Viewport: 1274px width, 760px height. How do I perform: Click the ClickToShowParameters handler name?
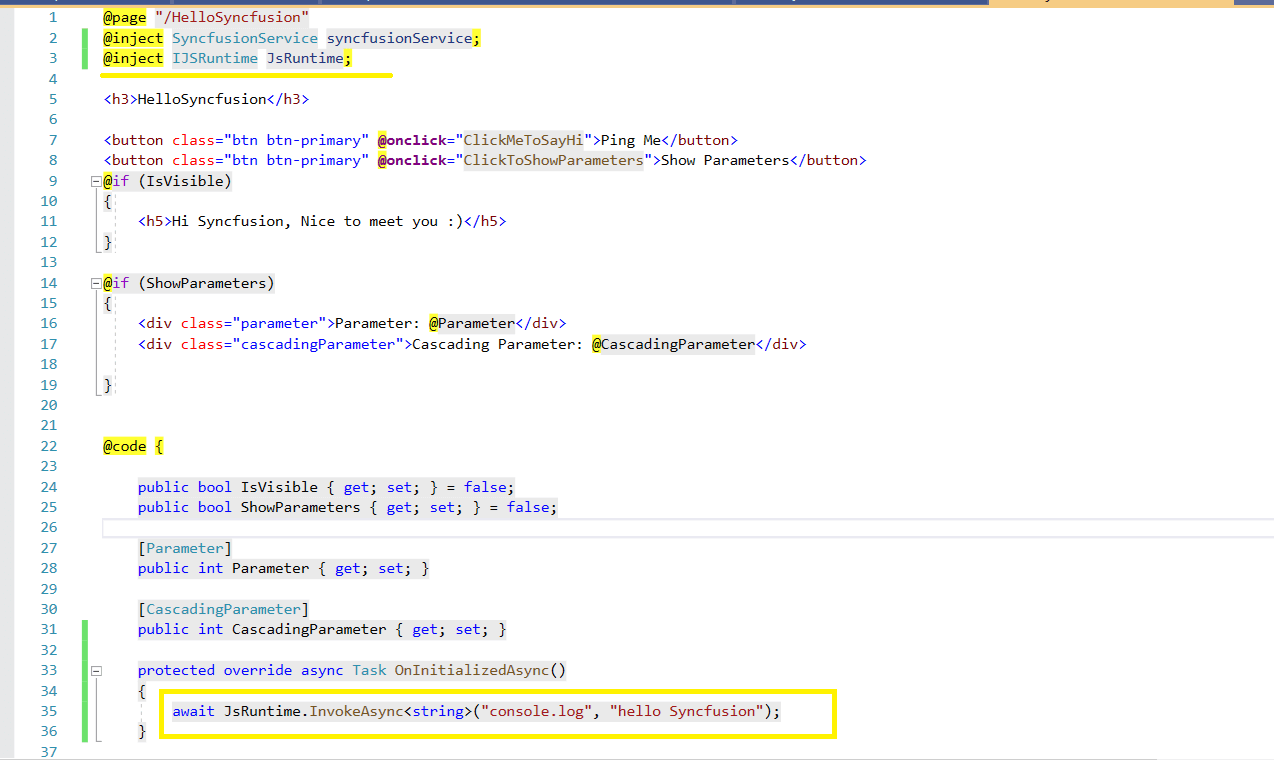click(553, 160)
